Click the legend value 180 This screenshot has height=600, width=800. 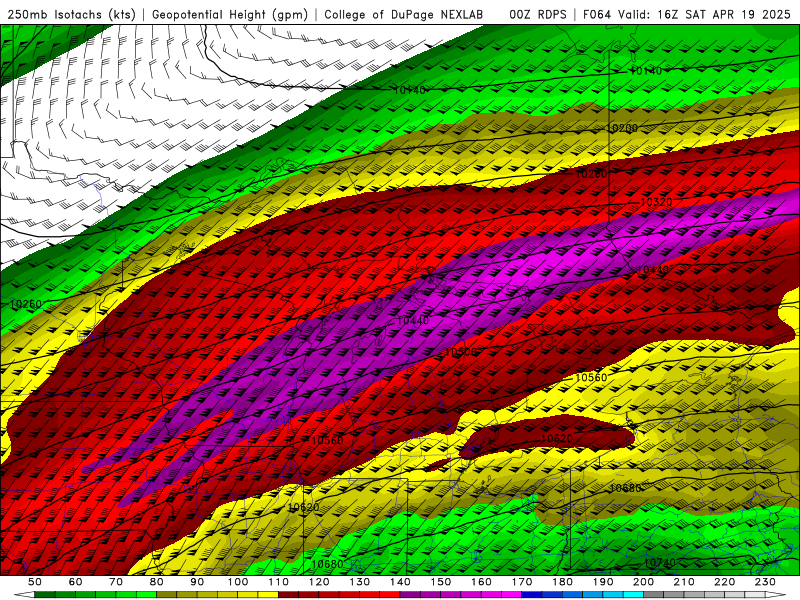point(562,582)
